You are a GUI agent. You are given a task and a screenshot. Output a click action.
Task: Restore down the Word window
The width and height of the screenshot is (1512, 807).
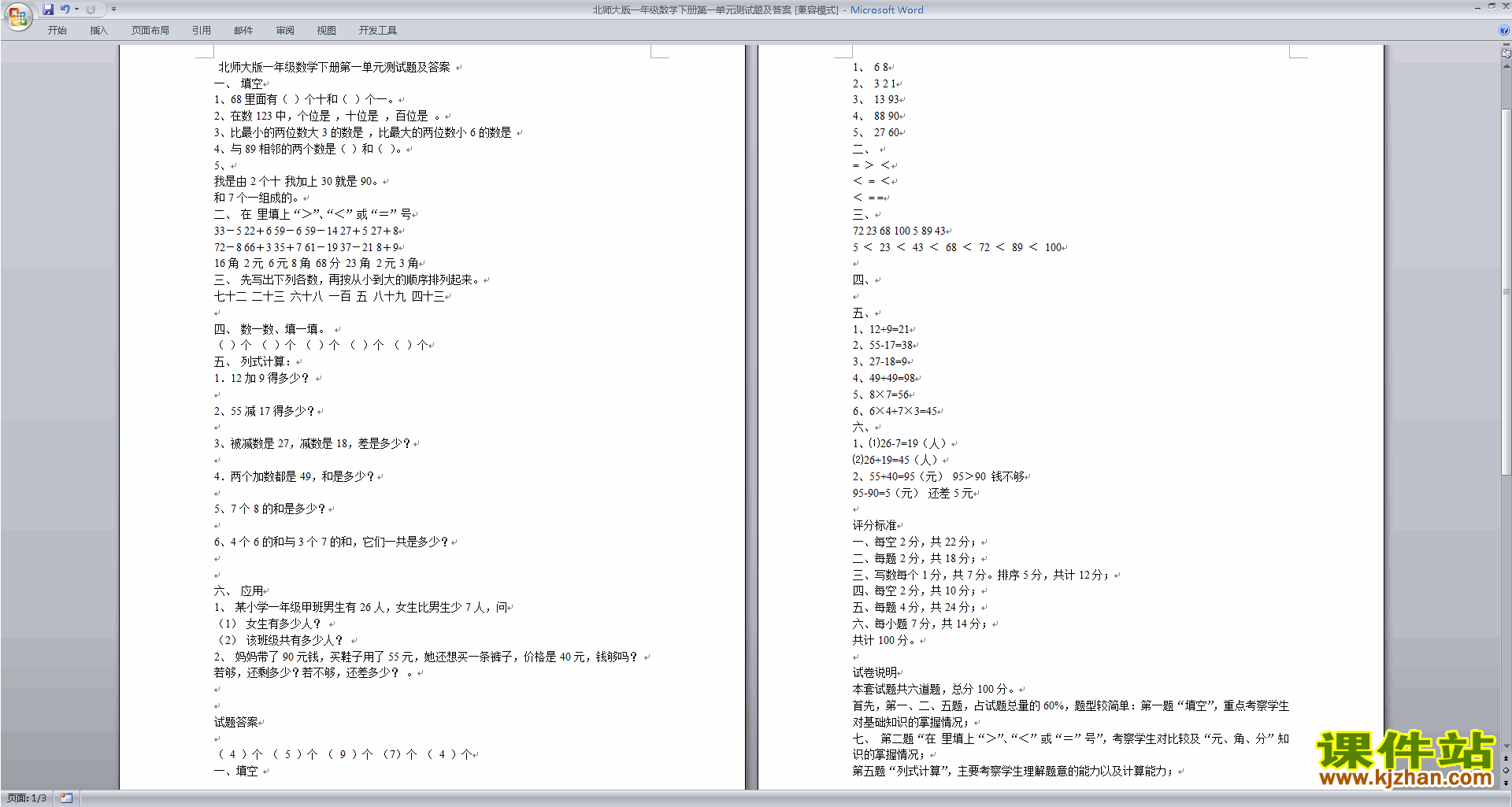click(1492, 6)
